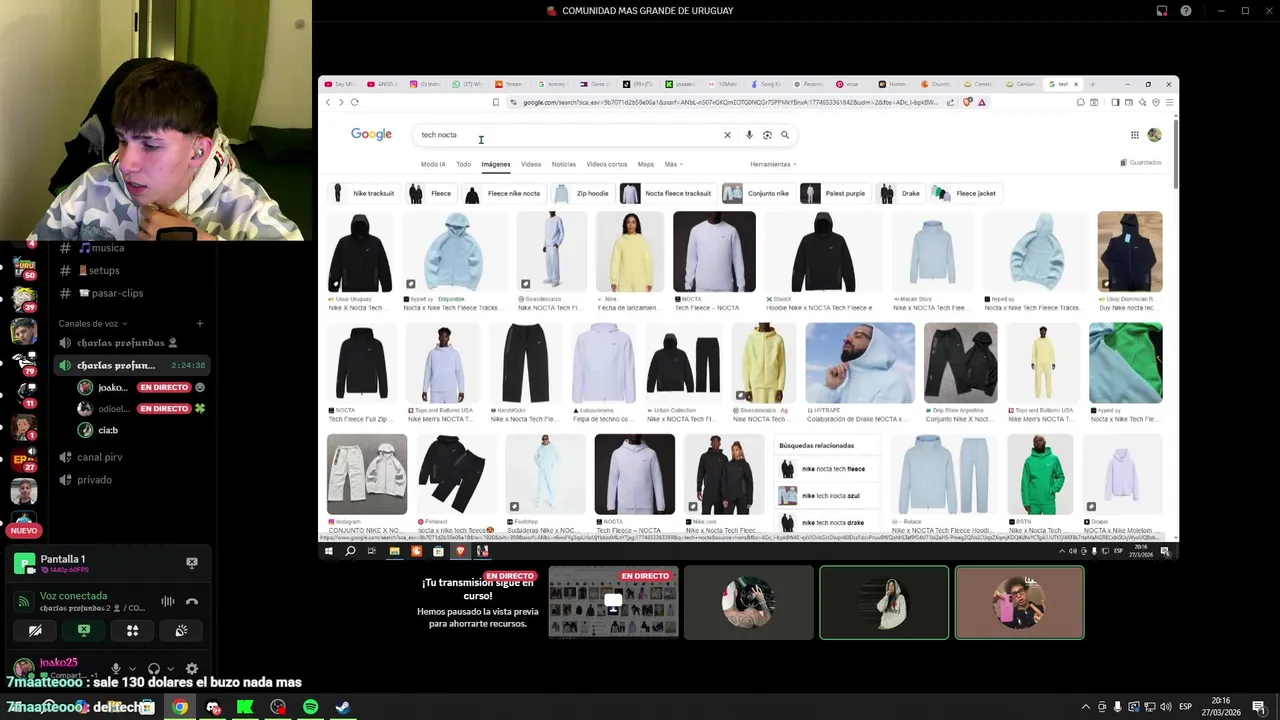Expand microphone input options arrow
This screenshot has width=1280, height=720.
click(x=131, y=669)
